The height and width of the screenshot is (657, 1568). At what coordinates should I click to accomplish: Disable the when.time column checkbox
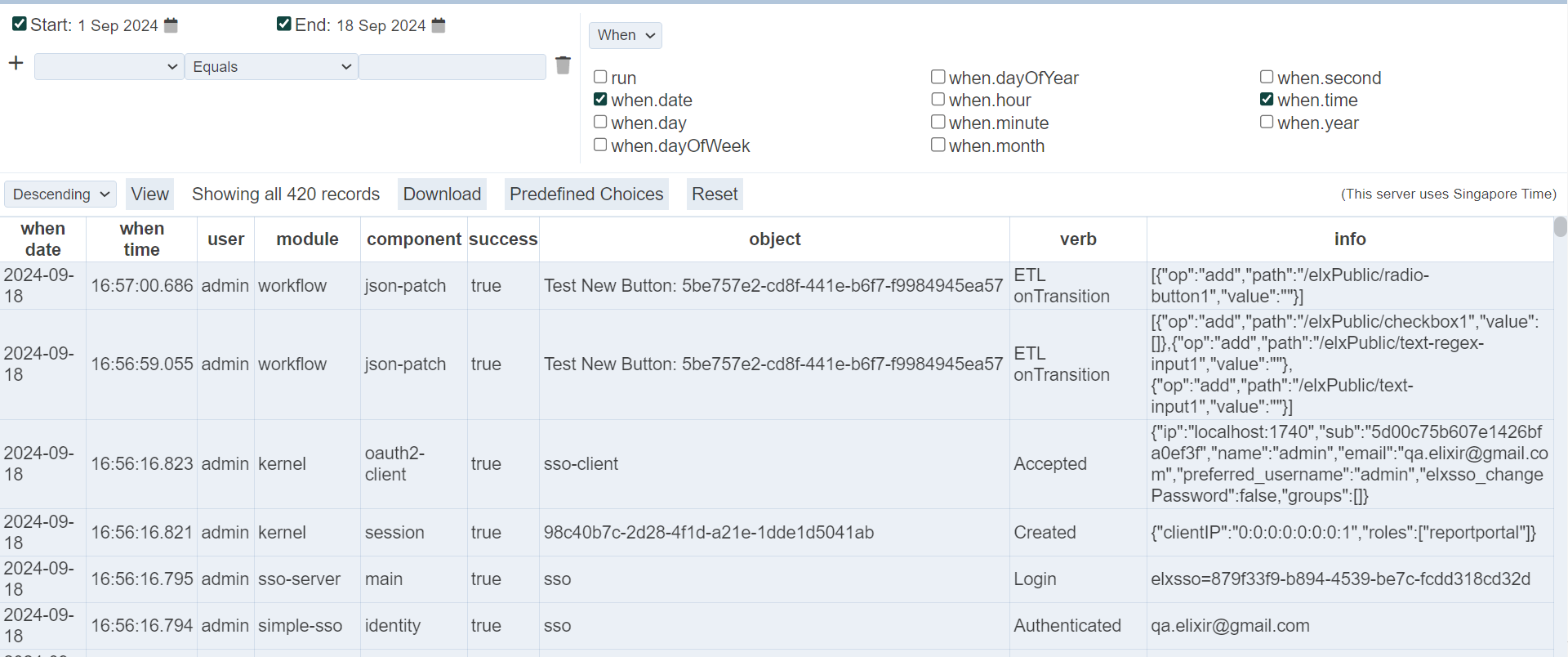[1267, 100]
